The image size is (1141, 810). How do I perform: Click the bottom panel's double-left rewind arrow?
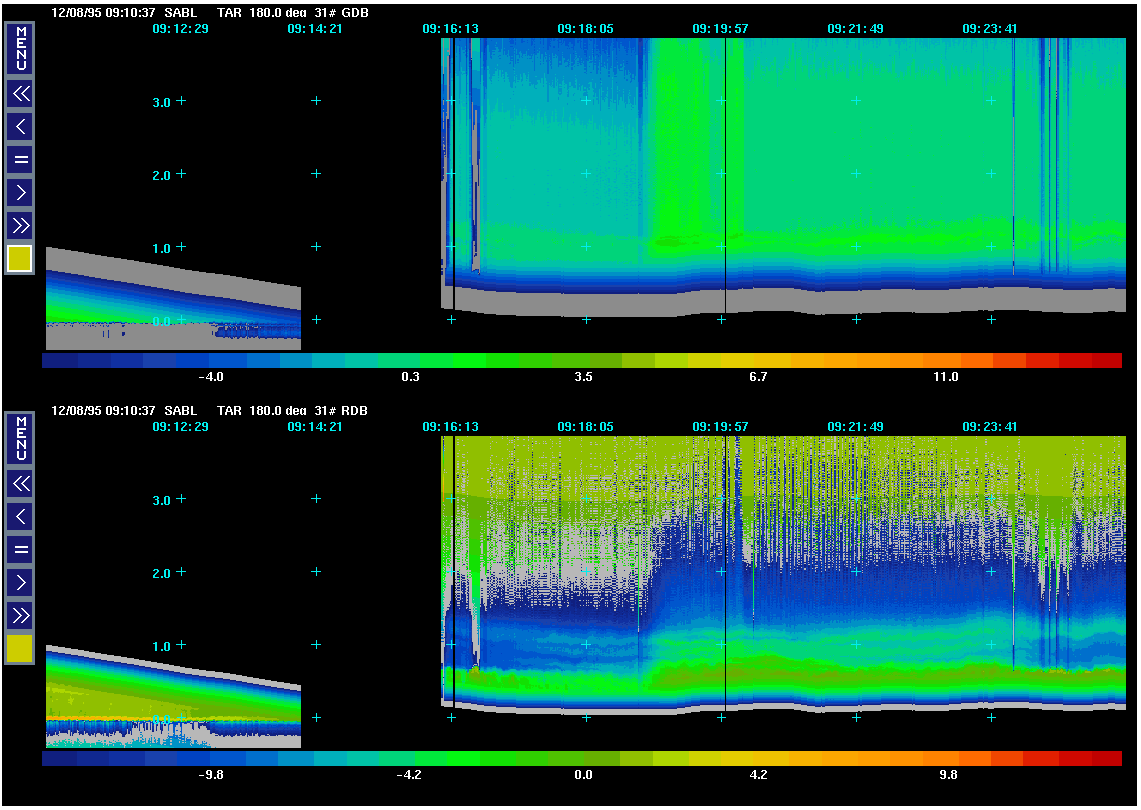click(20, 484)
